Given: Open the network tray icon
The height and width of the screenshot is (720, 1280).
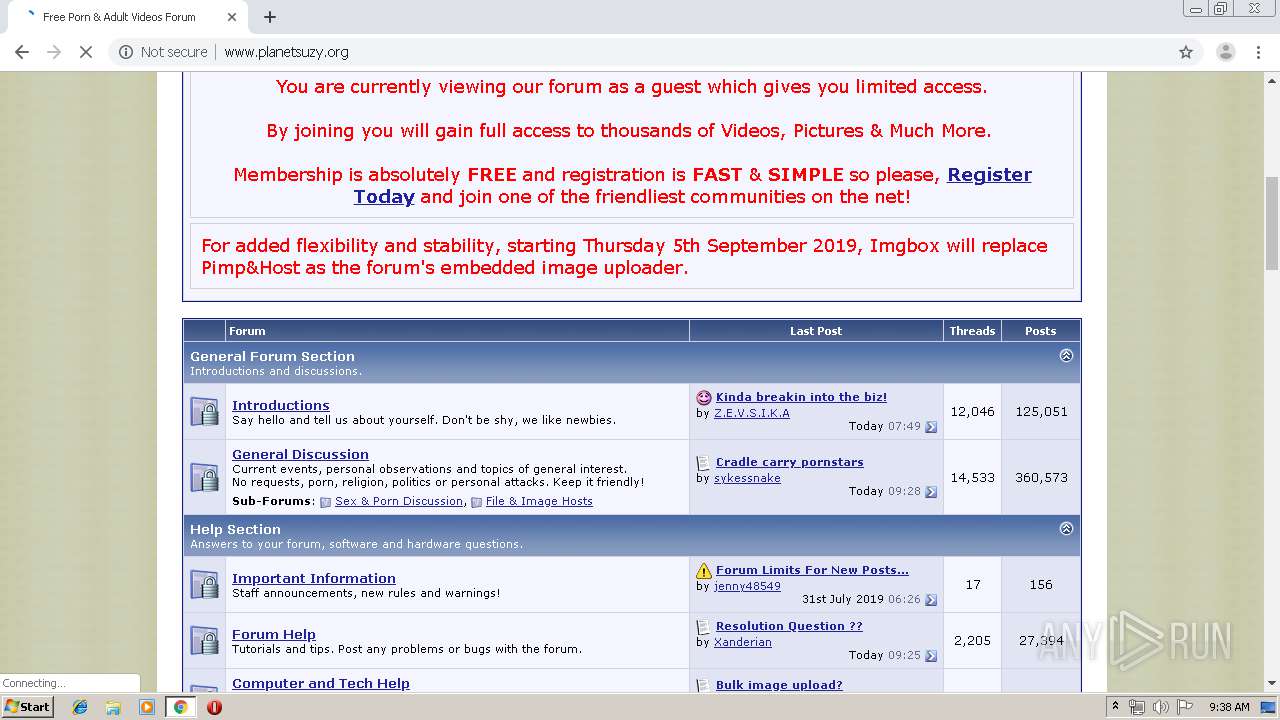Looking at the screenshot, I should (x=1137, y=707).
